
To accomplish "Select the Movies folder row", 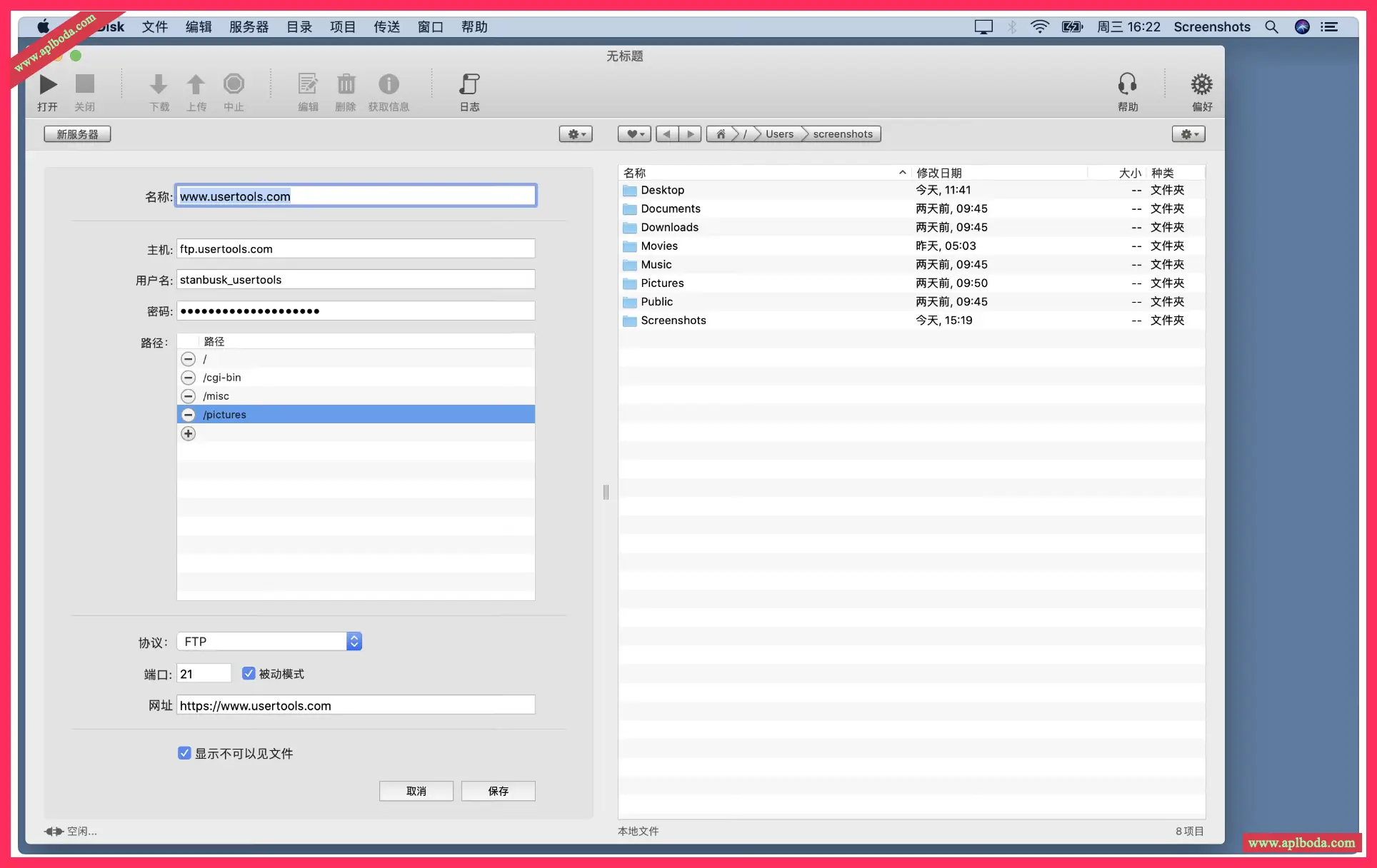I will point(911,246).
